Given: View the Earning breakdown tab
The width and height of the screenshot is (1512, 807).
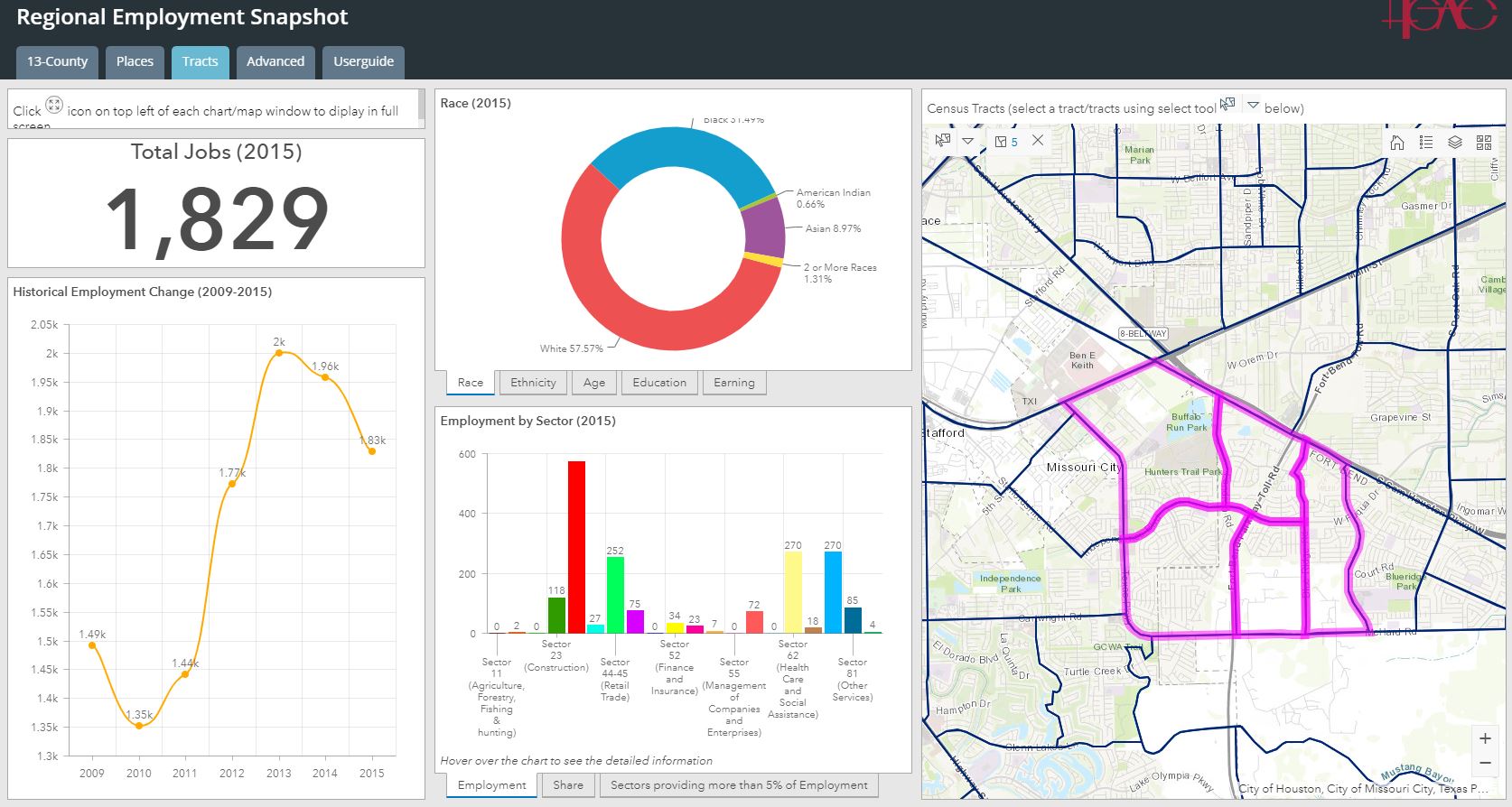Looking at the screenshot, I should [734, 383].
